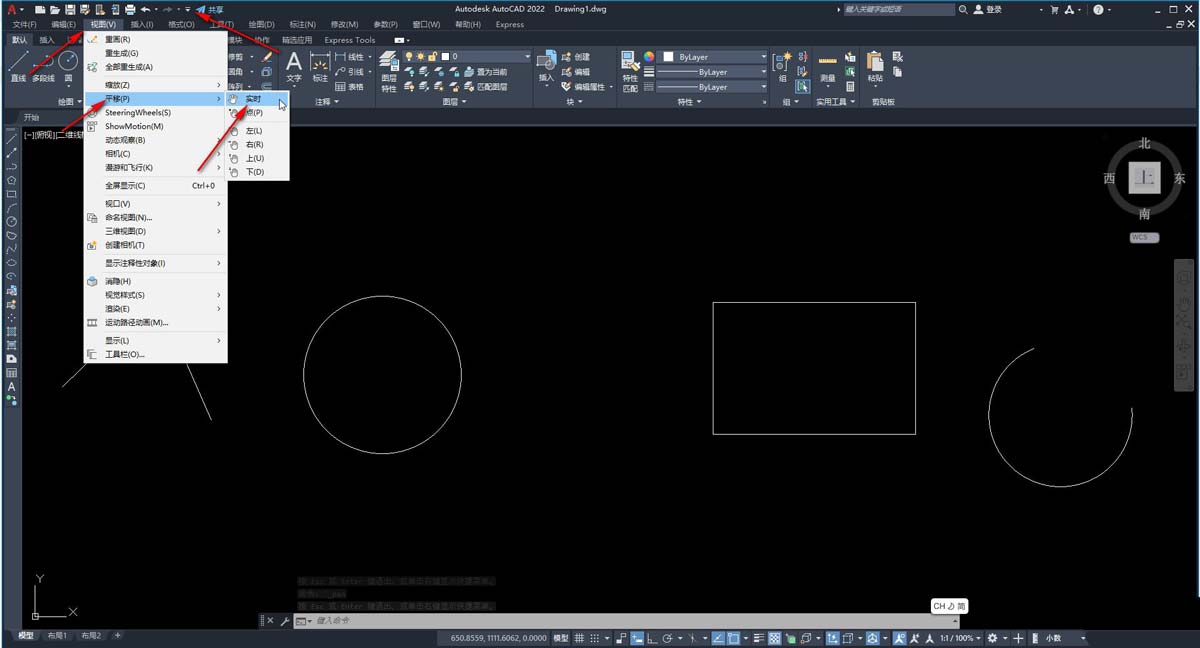Click the 登录 sign in button
The width and height of the screenshot is (1200, 648).
click(x=988, y=9)
